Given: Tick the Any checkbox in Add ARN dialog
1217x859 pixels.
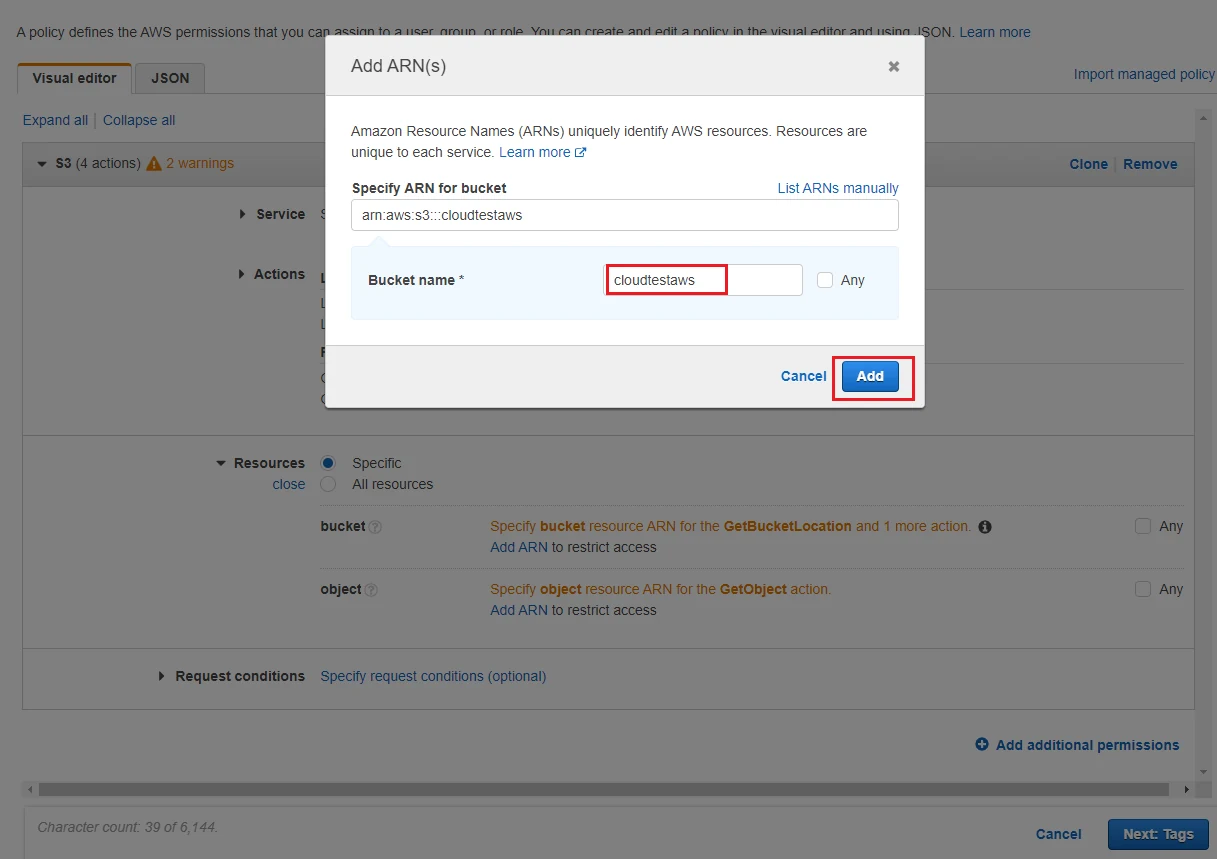Looking at the screenshot, I should (825, 280).
